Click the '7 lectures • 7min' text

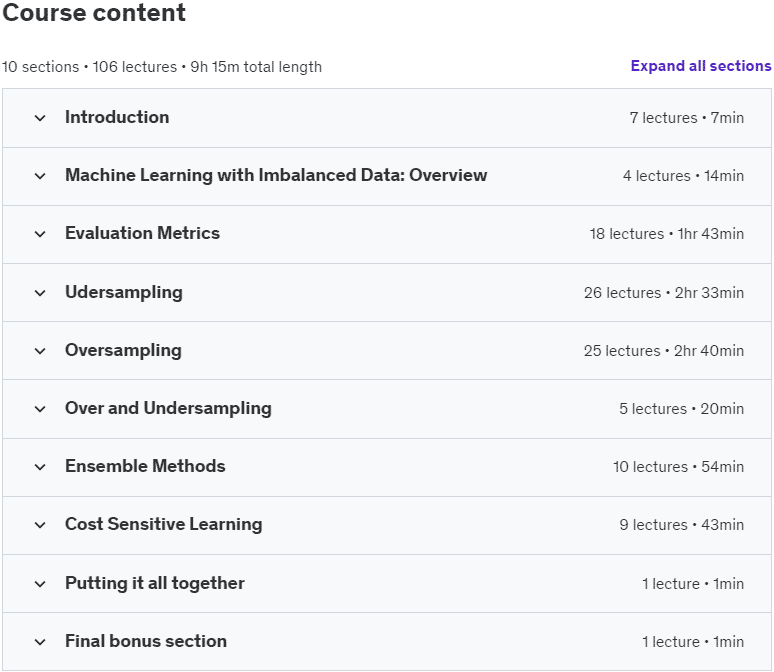click(687, 118)
